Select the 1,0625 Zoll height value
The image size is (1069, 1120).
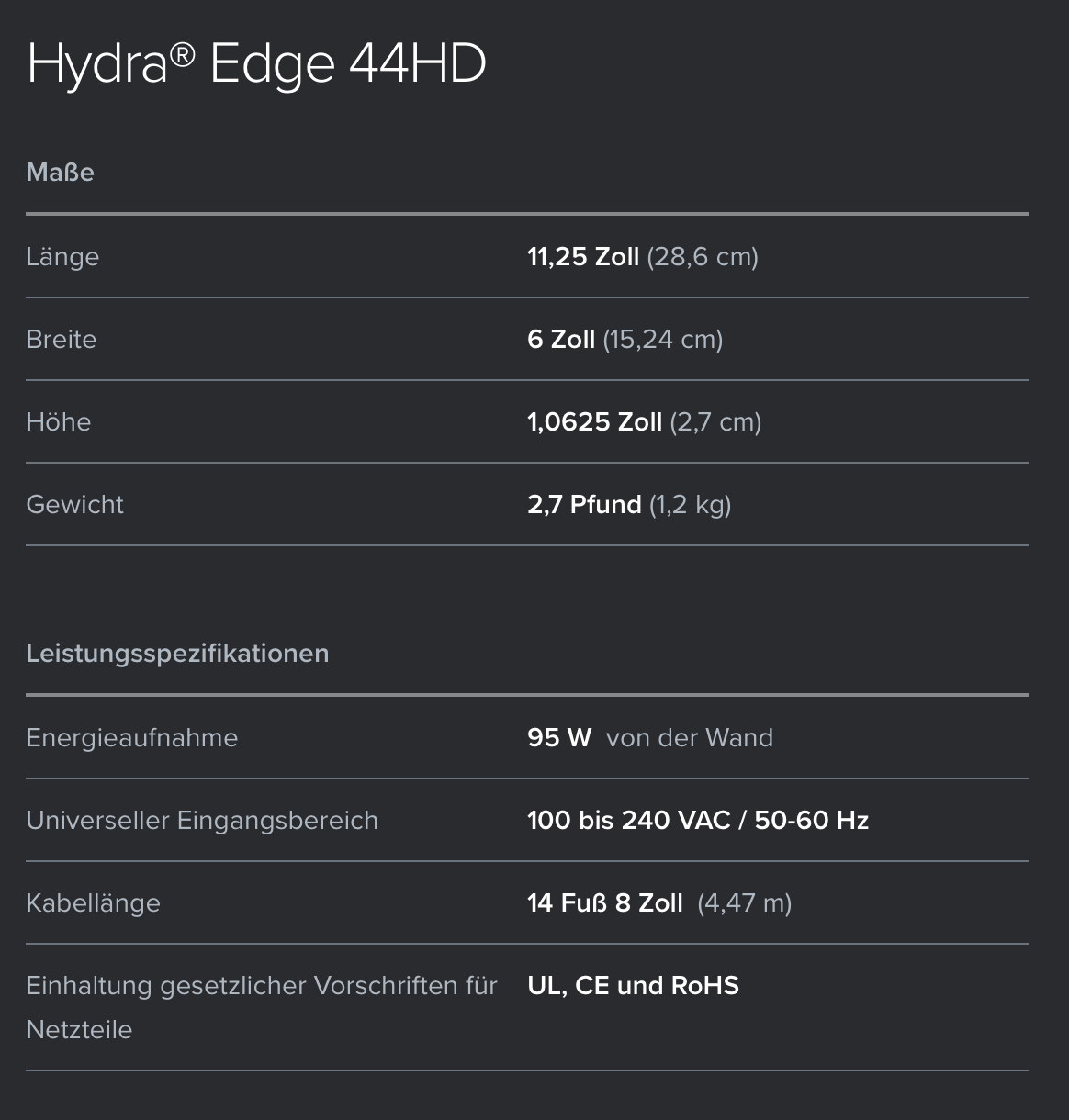coord(594,422)
